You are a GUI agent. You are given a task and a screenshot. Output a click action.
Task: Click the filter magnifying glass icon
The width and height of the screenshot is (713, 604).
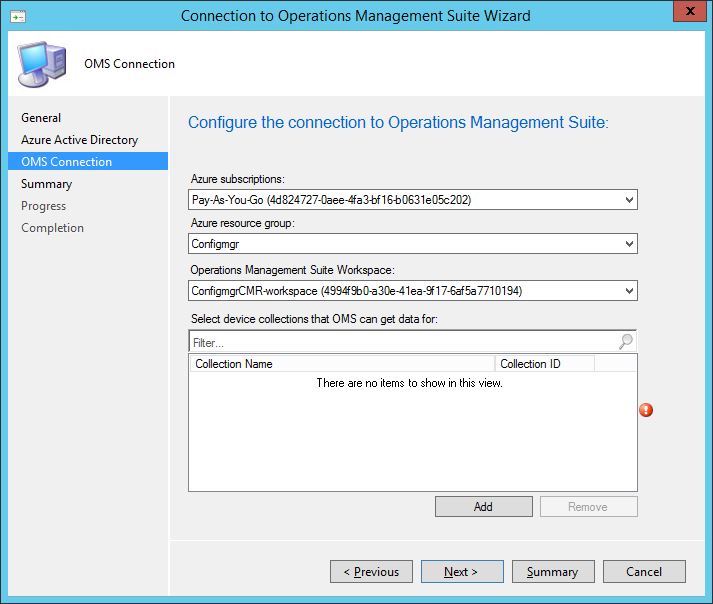[626, 342]
